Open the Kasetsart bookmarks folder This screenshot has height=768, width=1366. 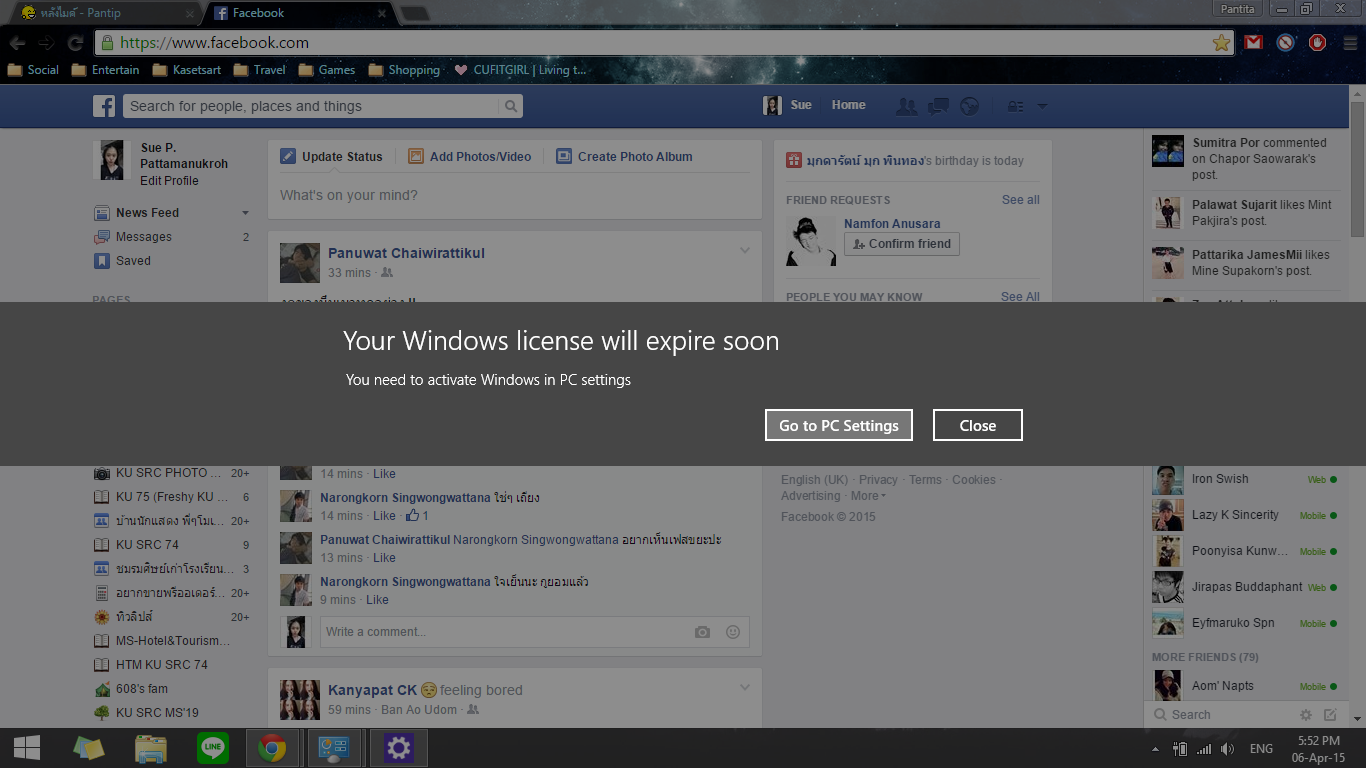[186, 70]
